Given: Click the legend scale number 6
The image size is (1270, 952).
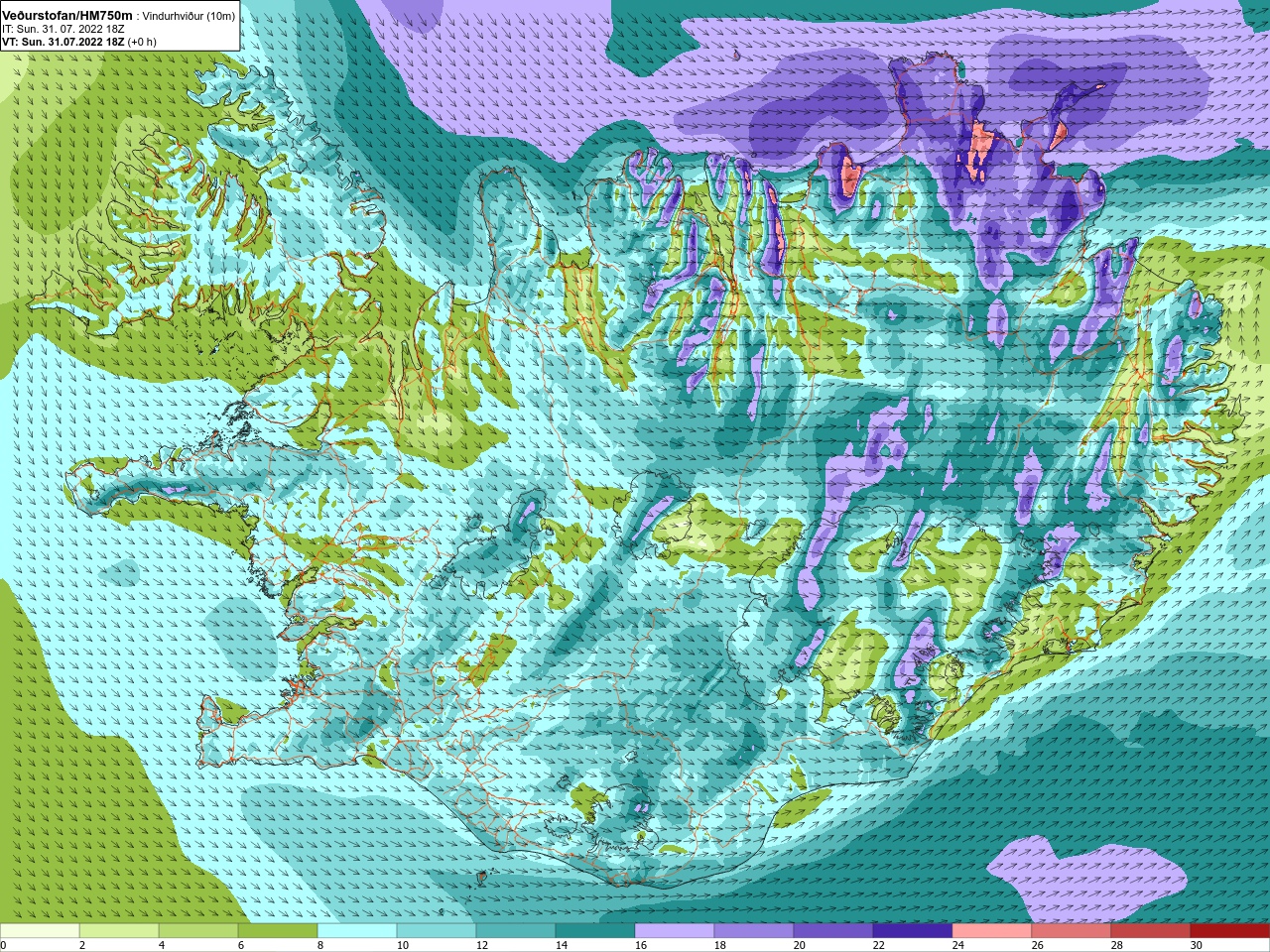Looking at the screenshot, I should pos(241,945).
